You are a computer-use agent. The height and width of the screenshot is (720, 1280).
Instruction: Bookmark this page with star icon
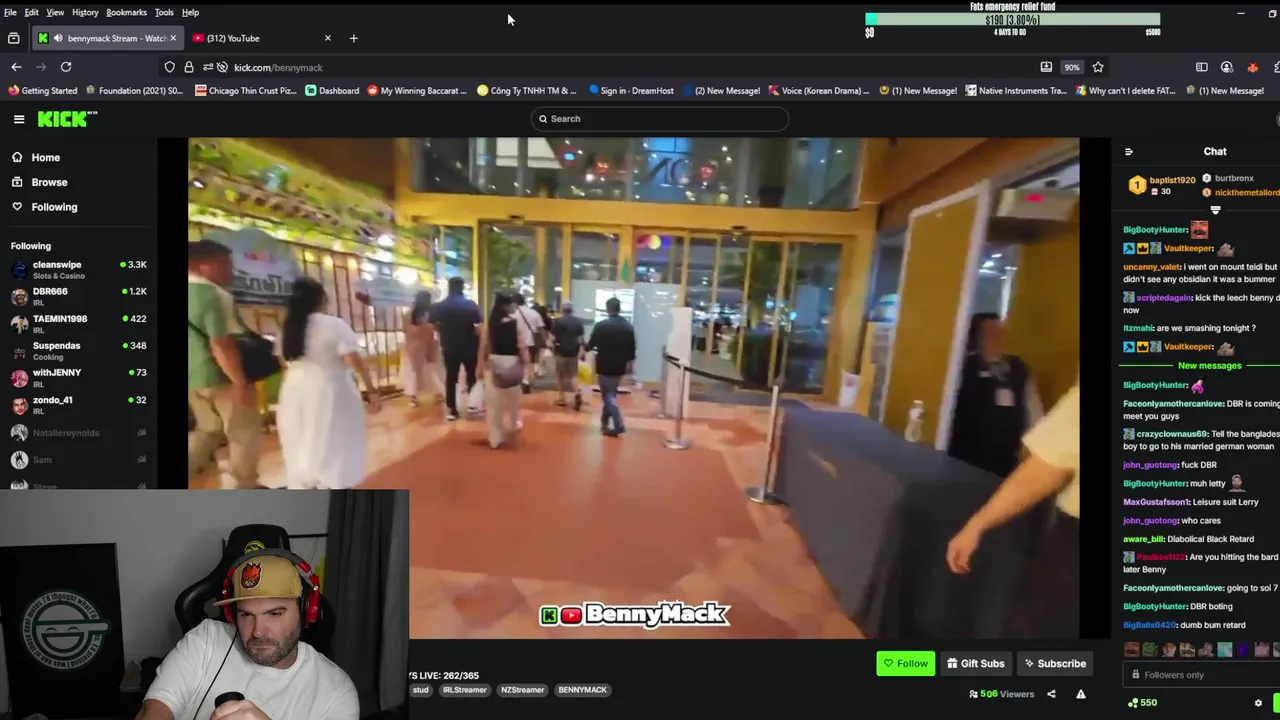point(1098,67)
